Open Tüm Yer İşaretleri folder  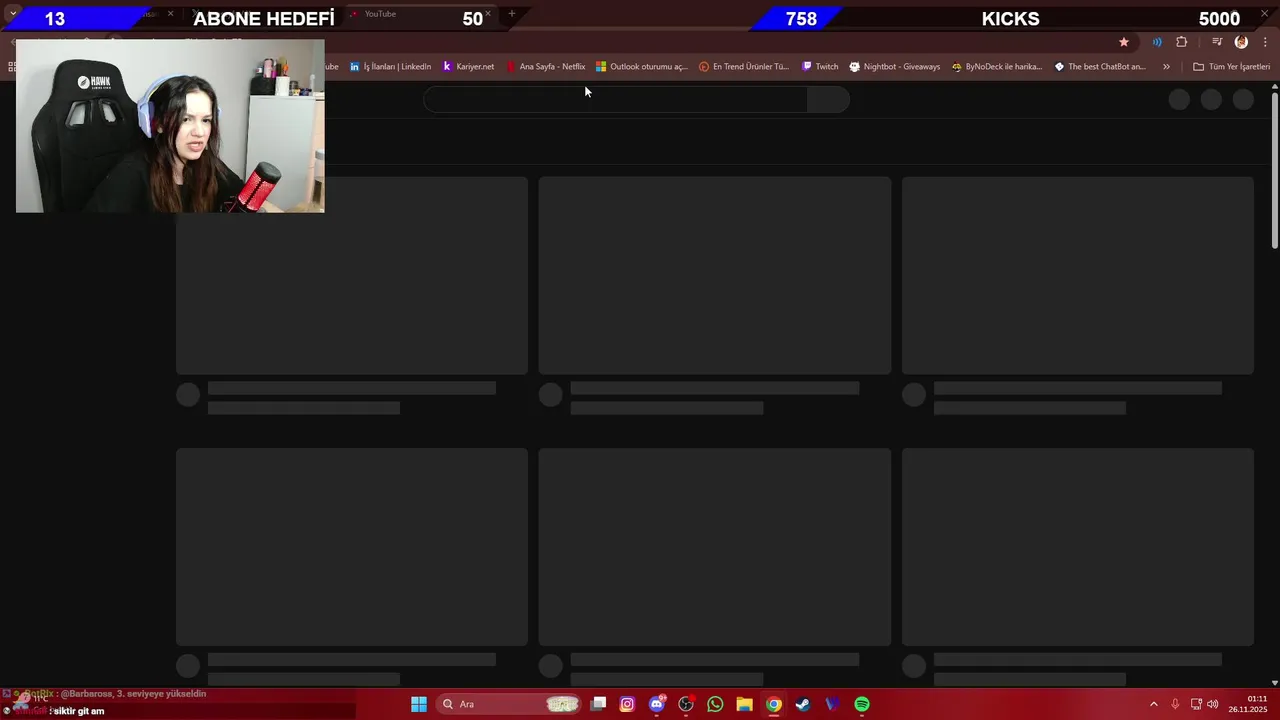[1231, 67]
